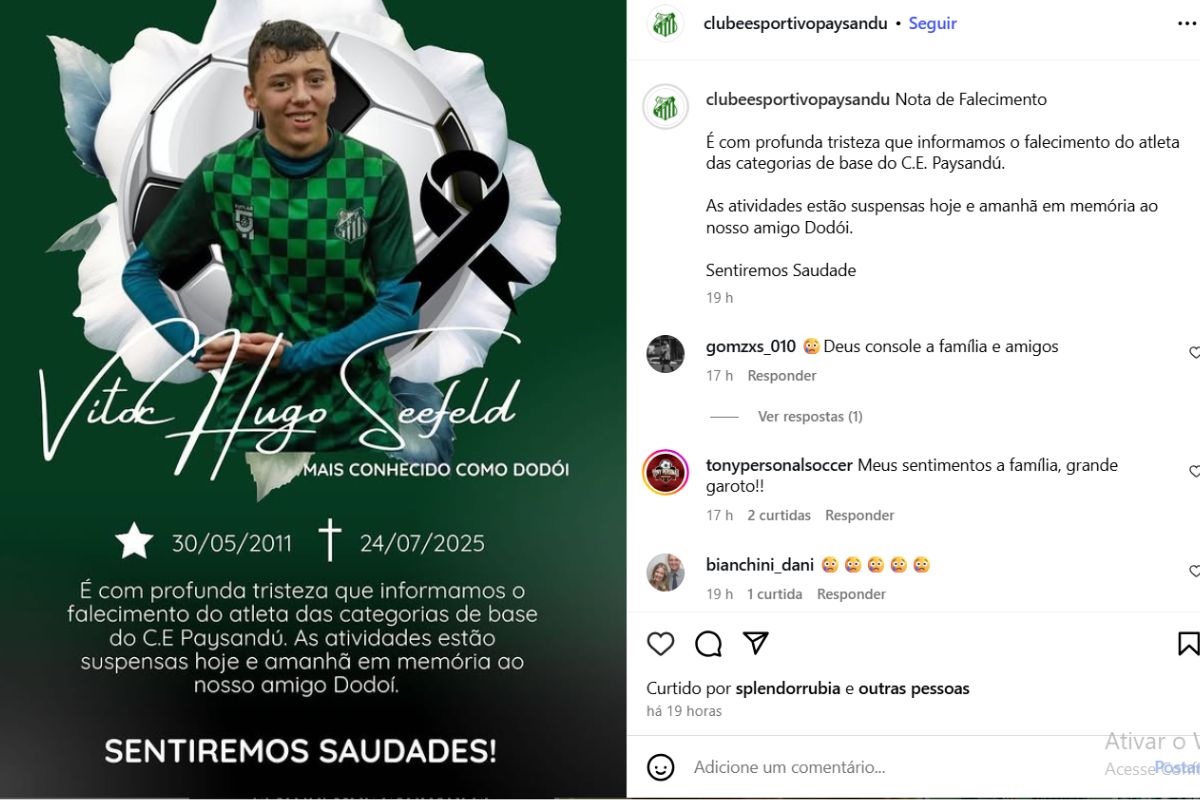Share the post with the paper plane icon

(x=756, y=643)
